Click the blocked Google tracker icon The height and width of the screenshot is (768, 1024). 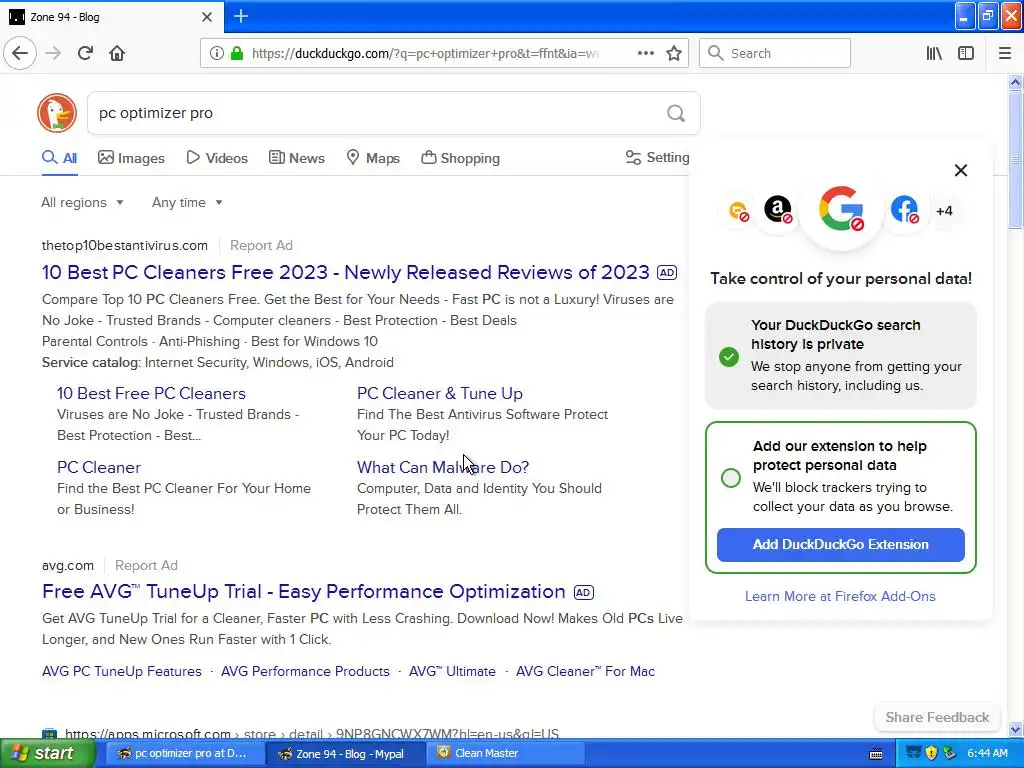pyautogui.click(x=841, y=209)
